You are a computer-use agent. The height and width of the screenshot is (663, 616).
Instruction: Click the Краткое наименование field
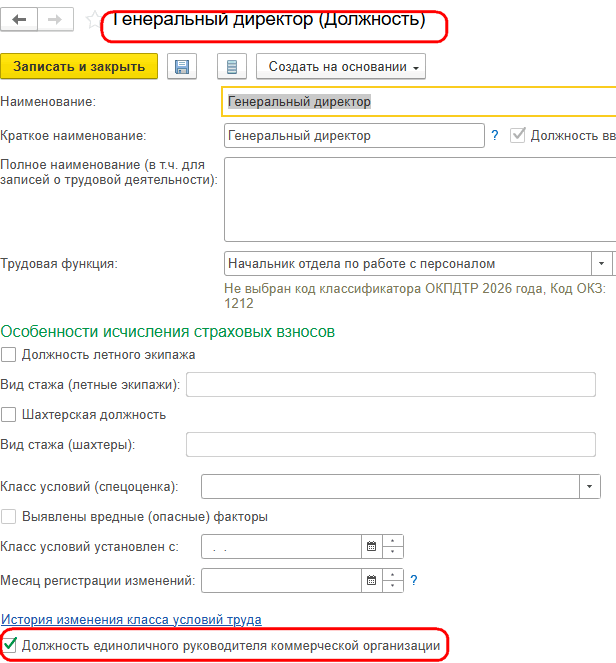354,135
